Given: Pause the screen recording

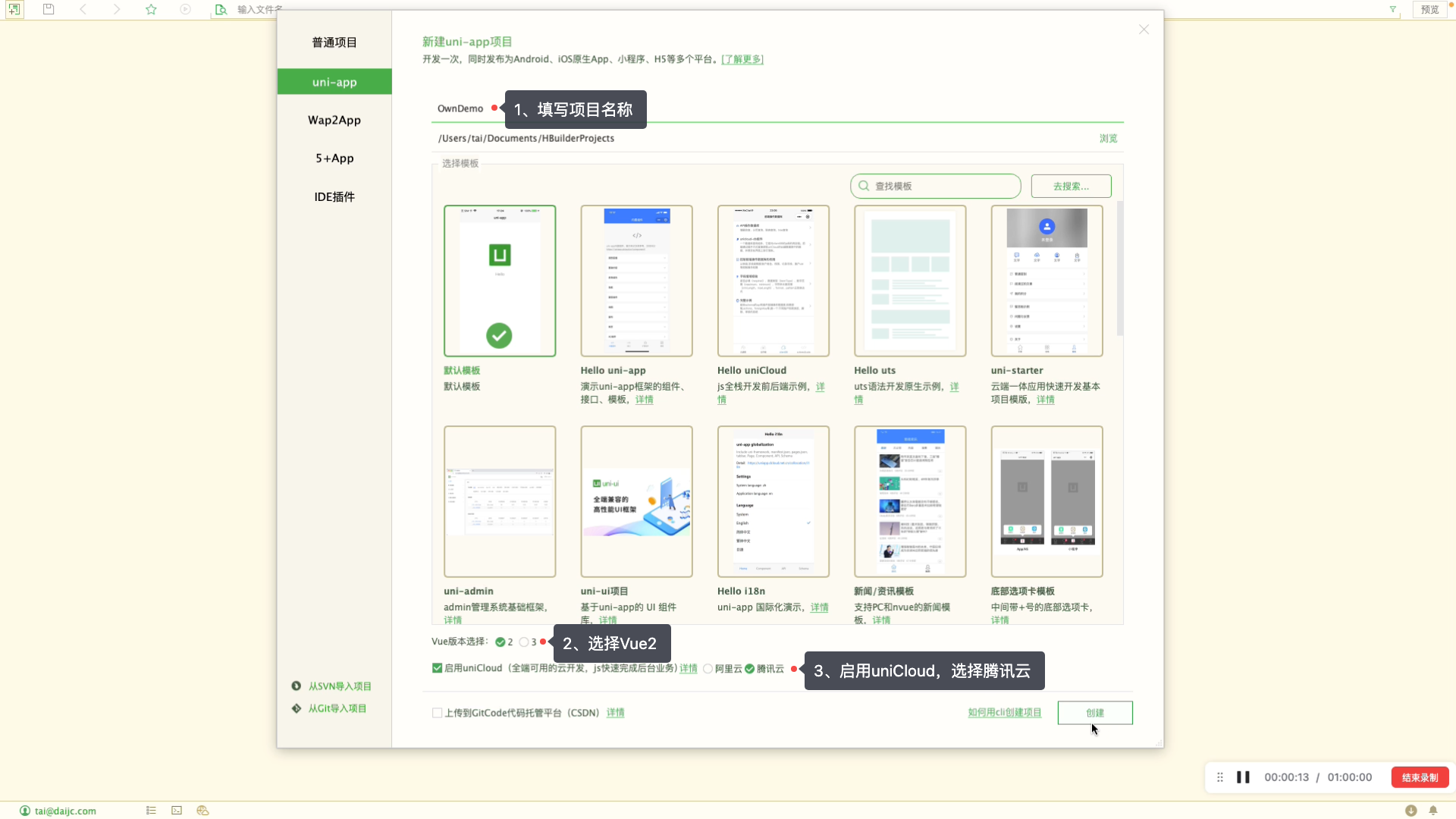Looking at the screenshot, I should 1243,777.
